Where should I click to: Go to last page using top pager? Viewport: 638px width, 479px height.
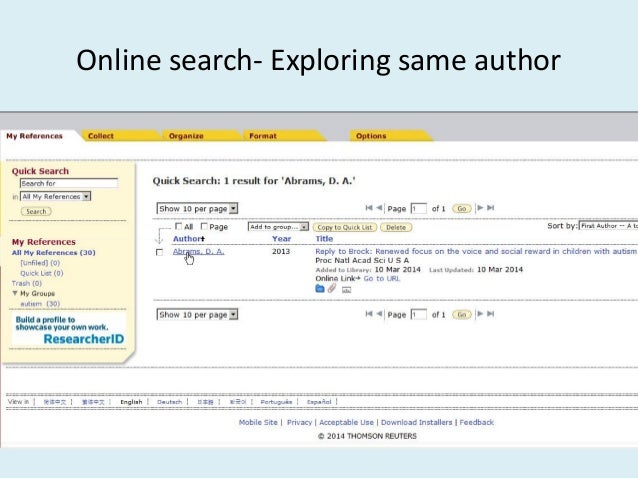coord(491,208)
